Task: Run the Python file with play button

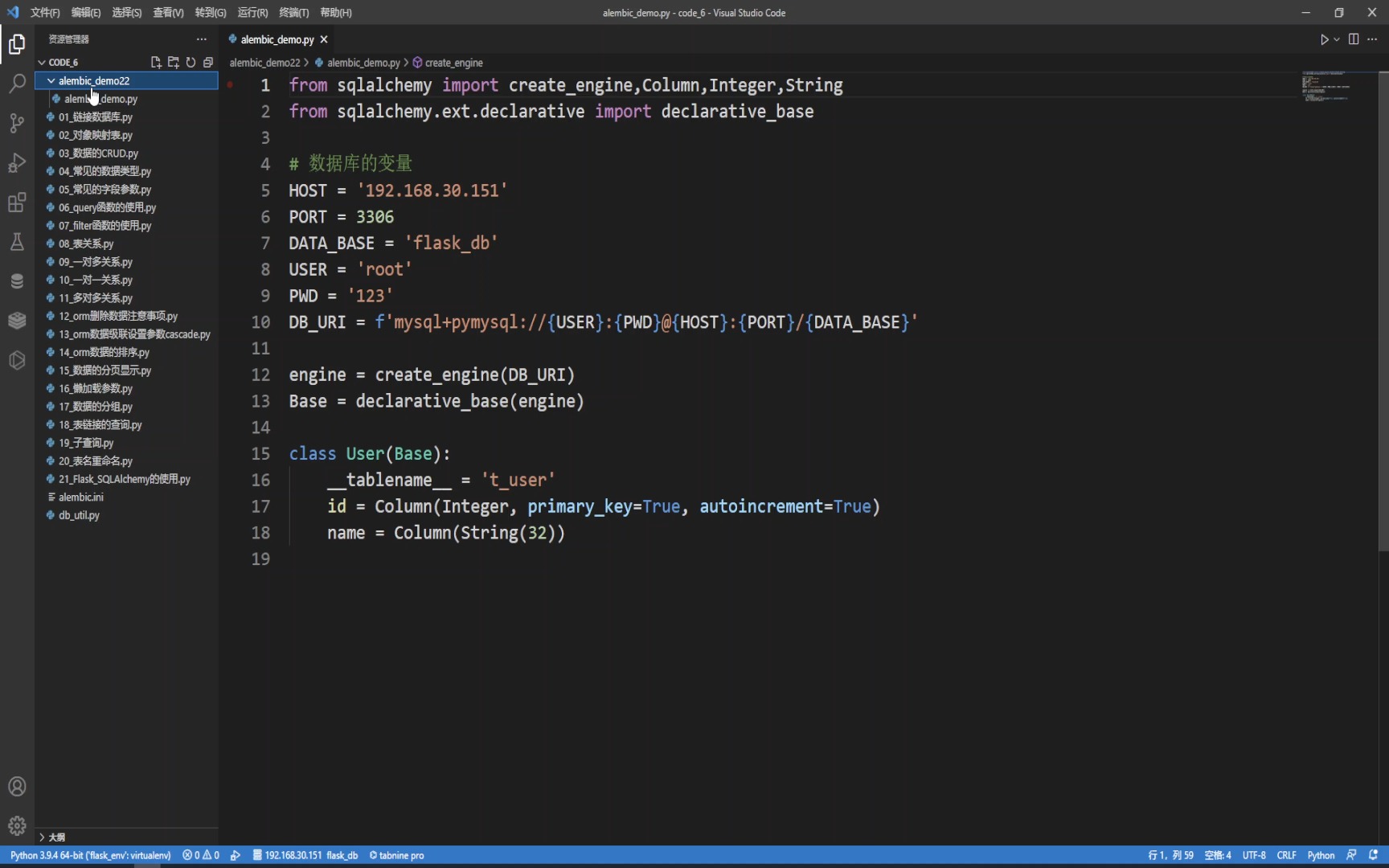Action: 1324,39
